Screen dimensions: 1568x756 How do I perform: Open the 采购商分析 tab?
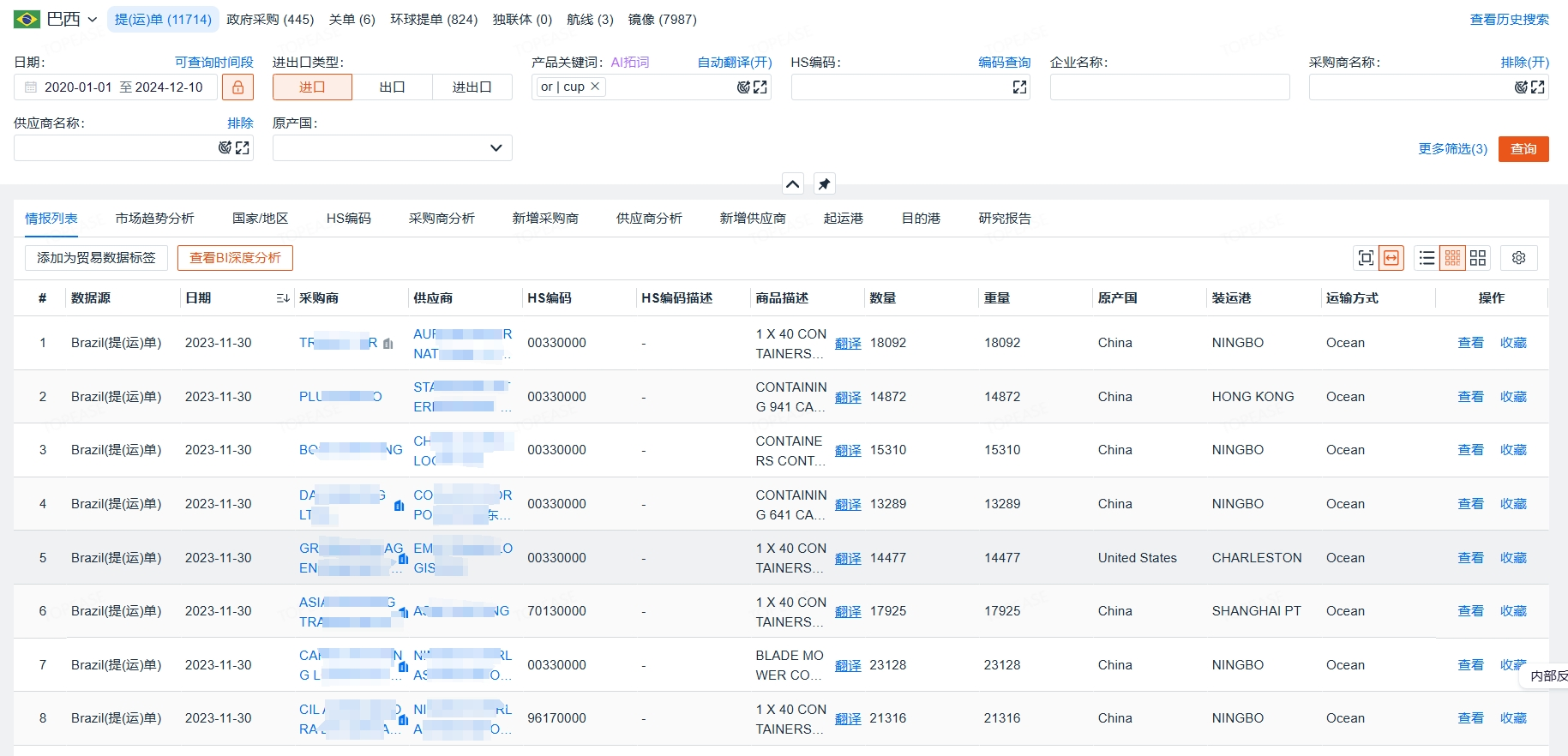(x=442, y=219)
